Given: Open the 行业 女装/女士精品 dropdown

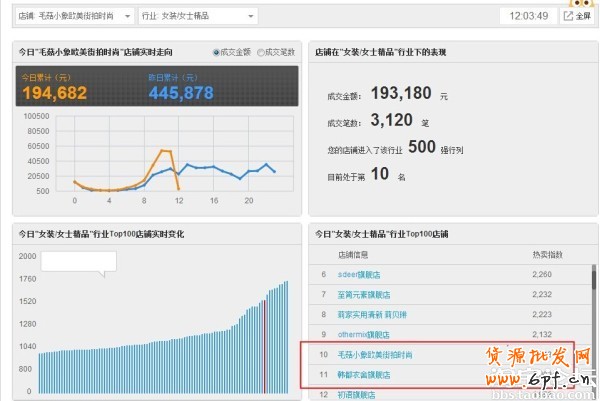Looking at the screenshot, I should (196, 16).
